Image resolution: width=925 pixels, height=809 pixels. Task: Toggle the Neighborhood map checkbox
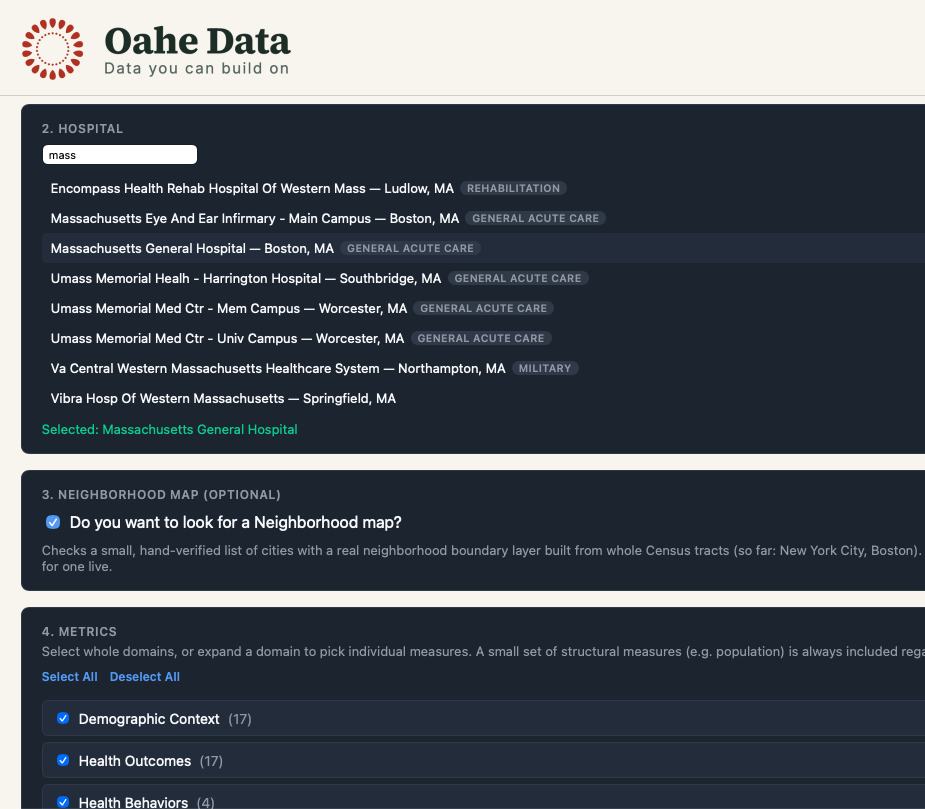tap(53, 522)
